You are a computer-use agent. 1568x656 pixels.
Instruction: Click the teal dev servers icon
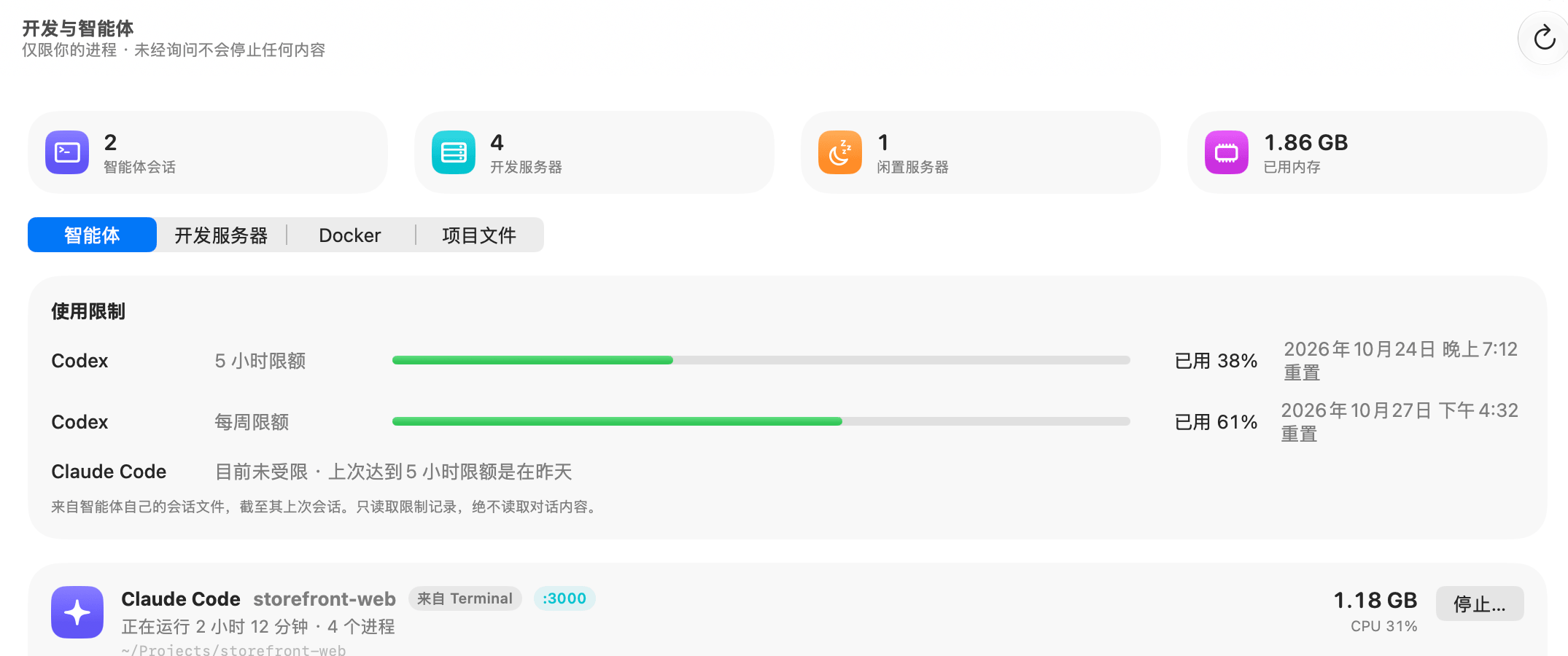tap(454, 152)
